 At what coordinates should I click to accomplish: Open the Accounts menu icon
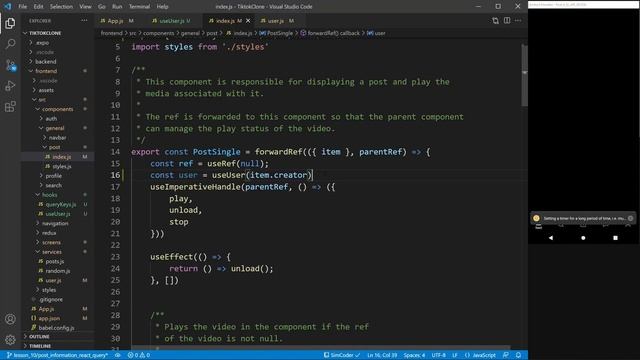pyautogui.click(x=10, y=319)
